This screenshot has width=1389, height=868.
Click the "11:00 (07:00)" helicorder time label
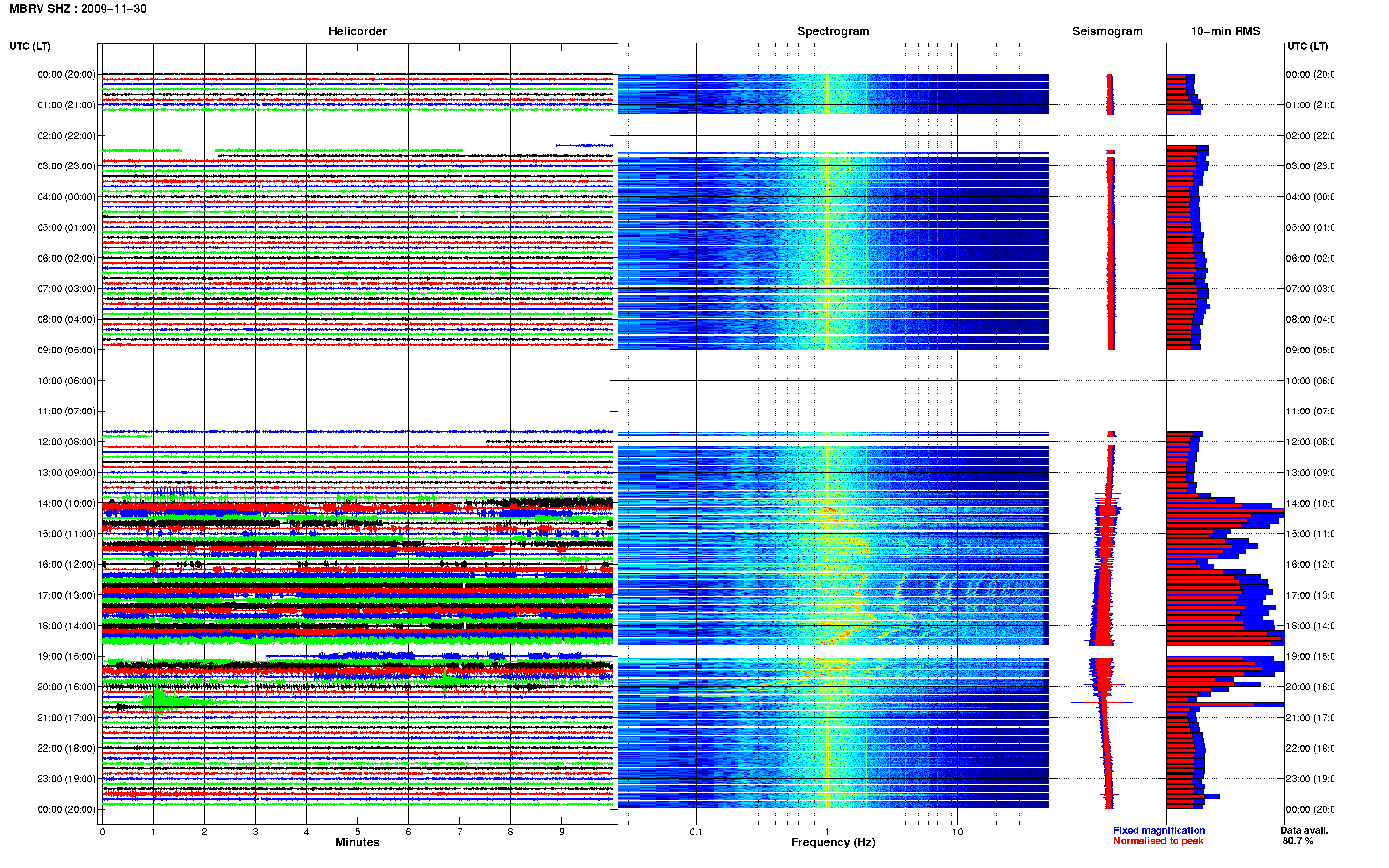[x=66, y=411]
